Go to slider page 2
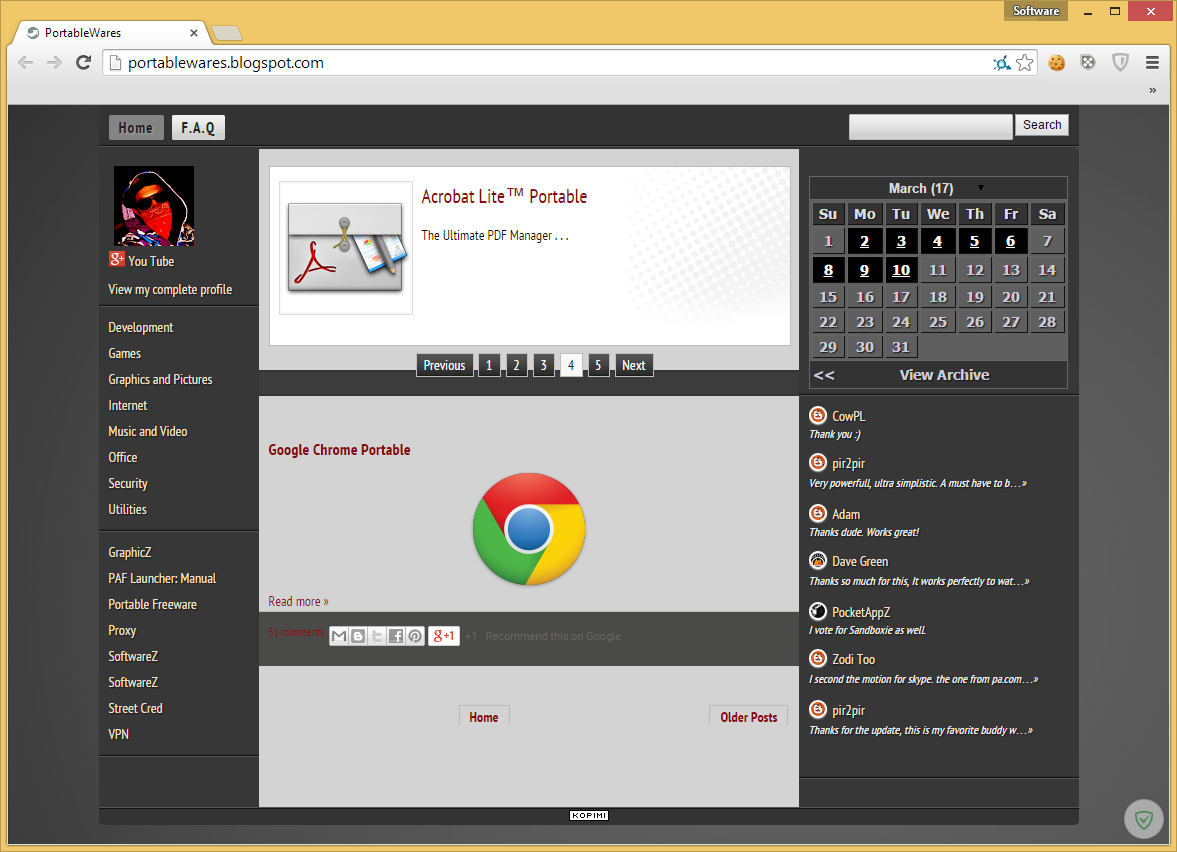1177x852 pixels. pyautogui.click(x=516, y=366)
